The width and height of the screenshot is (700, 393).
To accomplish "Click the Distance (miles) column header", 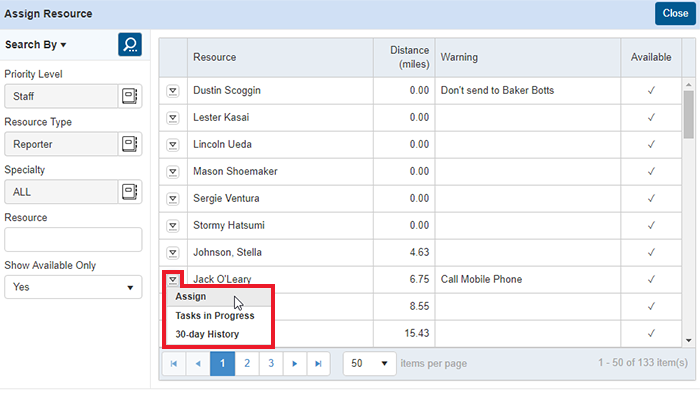I will point(404,58).
